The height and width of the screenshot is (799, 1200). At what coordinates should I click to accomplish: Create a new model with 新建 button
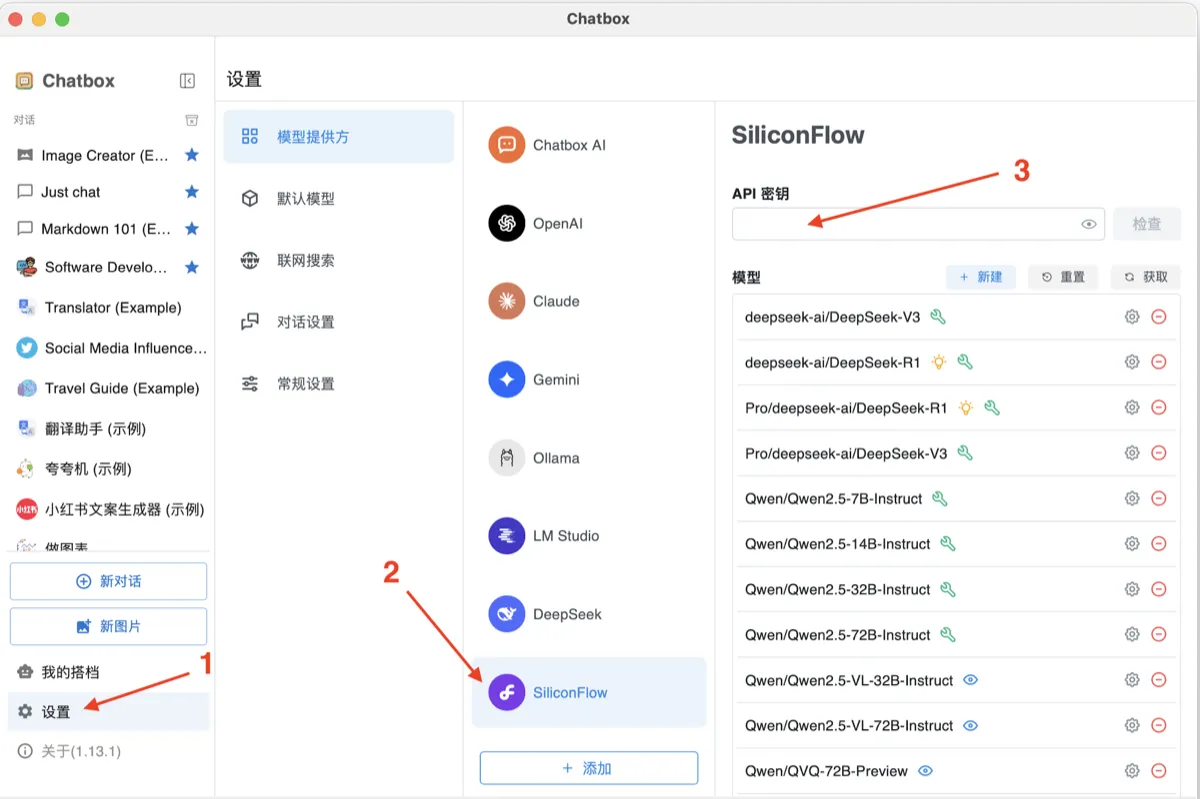[981, 277]
